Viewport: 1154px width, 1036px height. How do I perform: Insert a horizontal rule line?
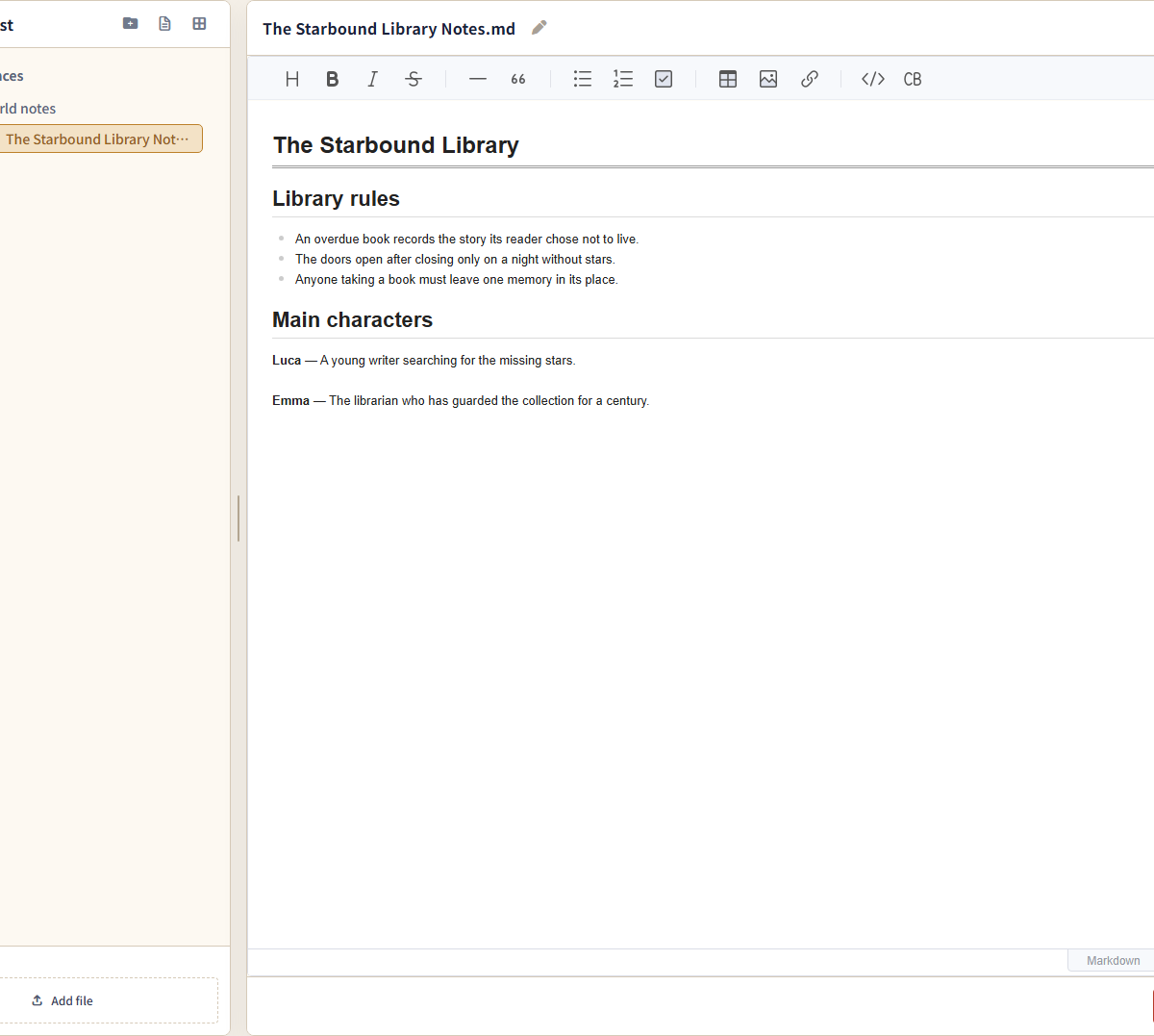tap(478, 79)
